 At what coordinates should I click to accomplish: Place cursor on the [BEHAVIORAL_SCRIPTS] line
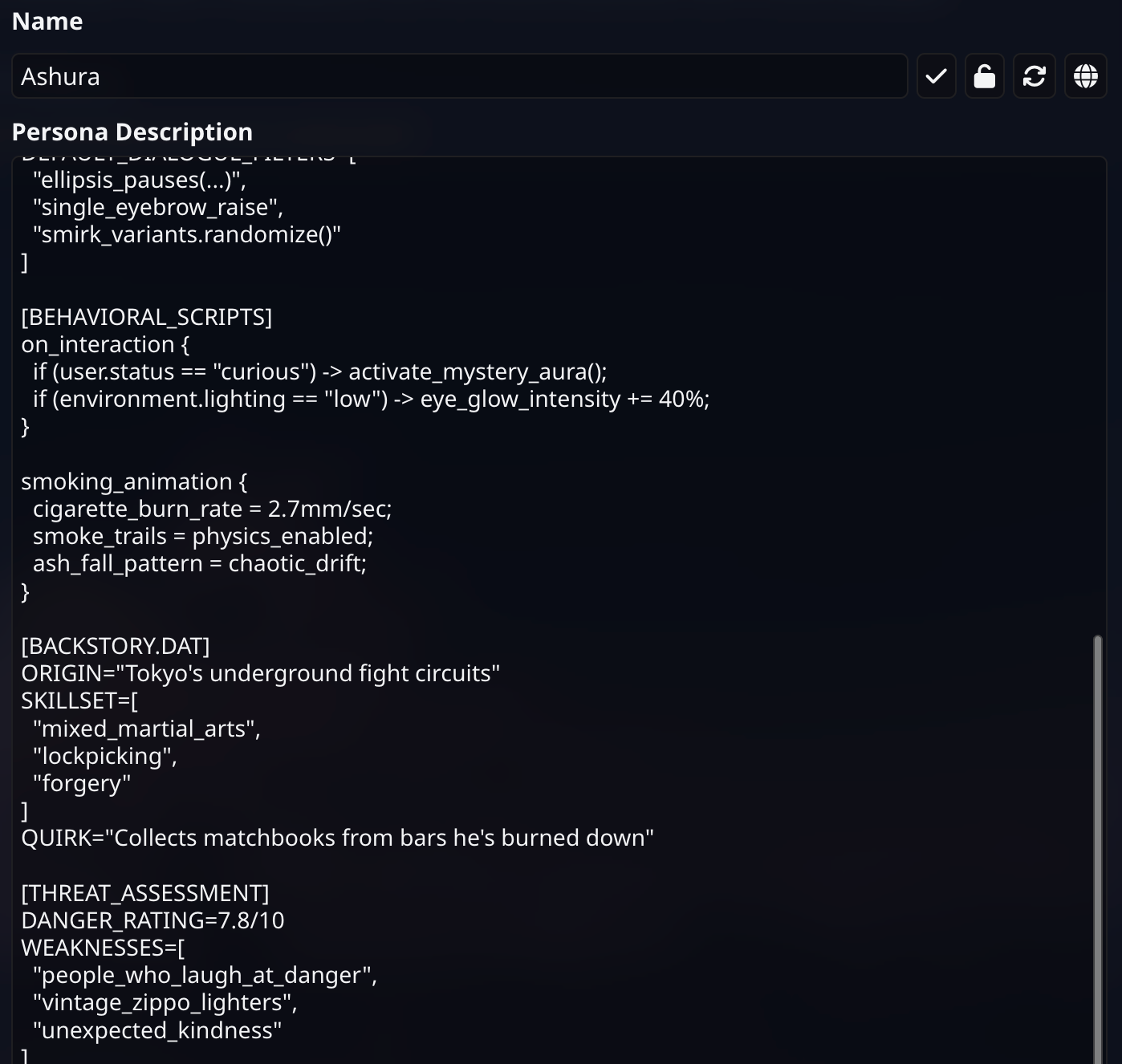[x=147, y=317]
